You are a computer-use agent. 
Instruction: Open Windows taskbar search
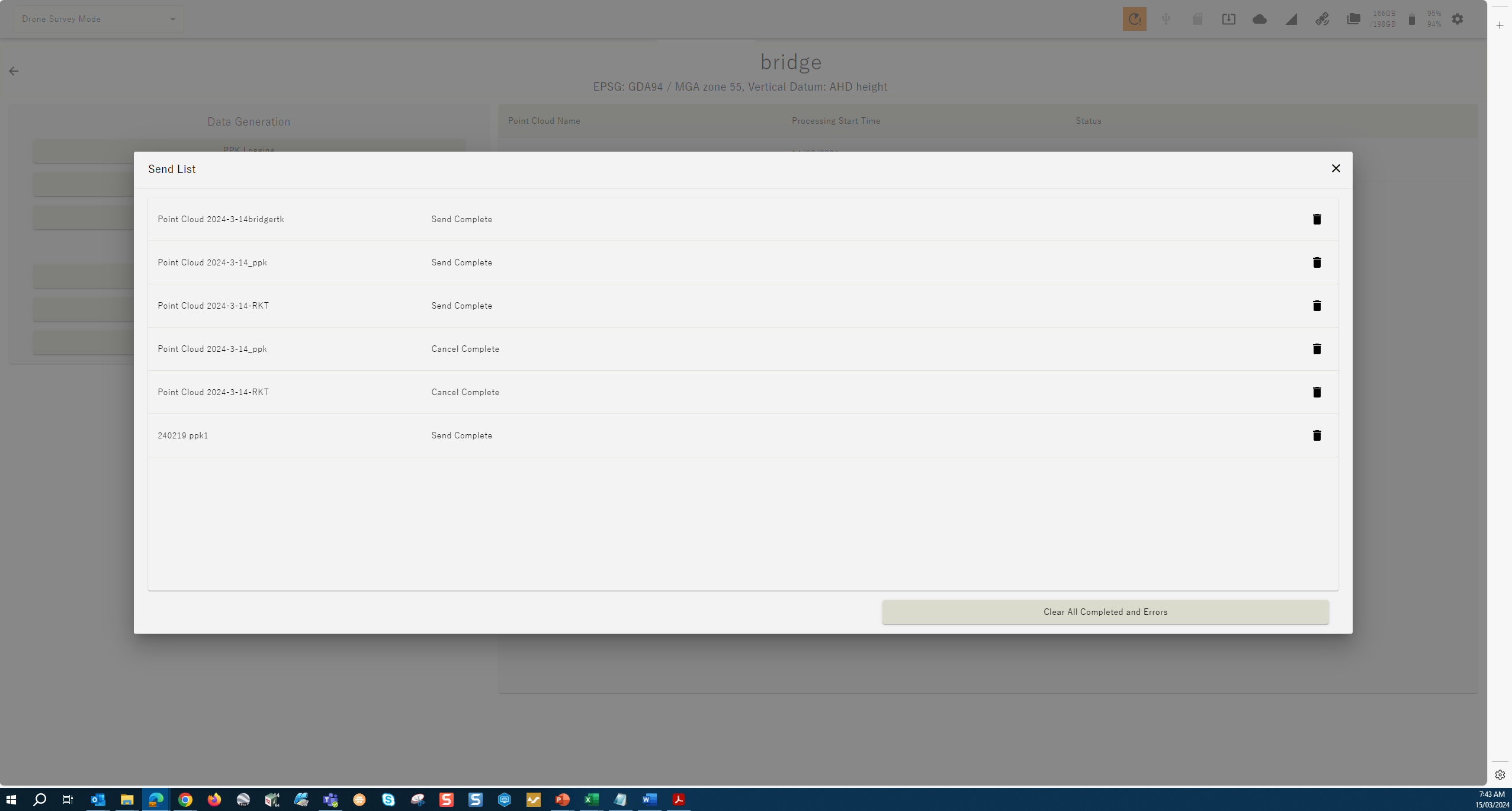[40, 800]
